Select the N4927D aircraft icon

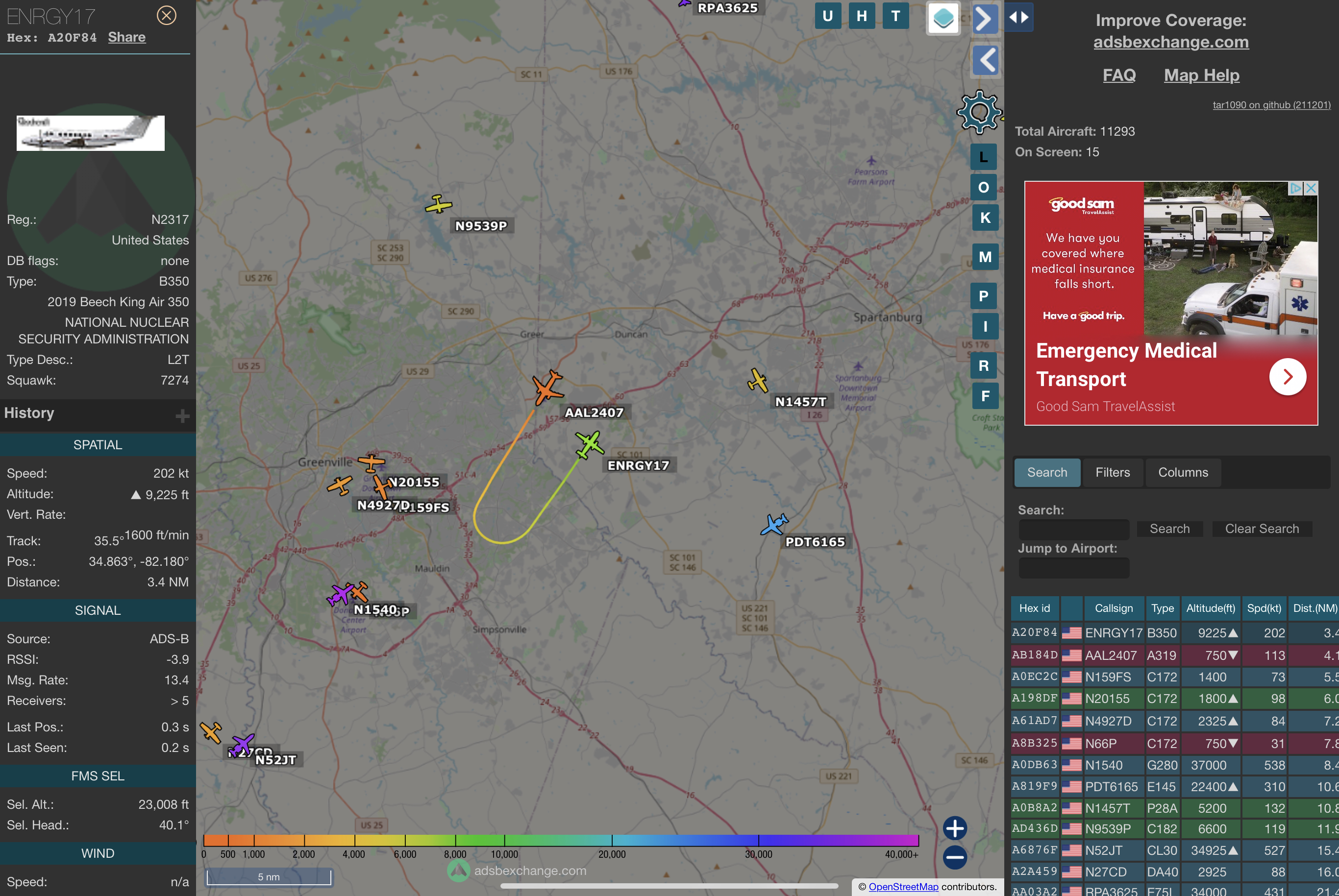tap(340, 485)
